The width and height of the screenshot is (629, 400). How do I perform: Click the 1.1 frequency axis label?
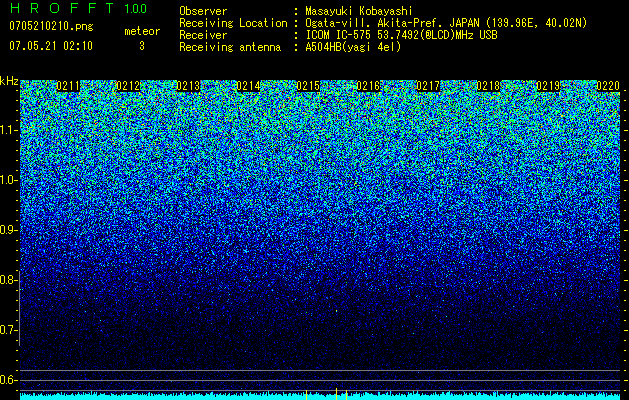(x=8, y=130)
